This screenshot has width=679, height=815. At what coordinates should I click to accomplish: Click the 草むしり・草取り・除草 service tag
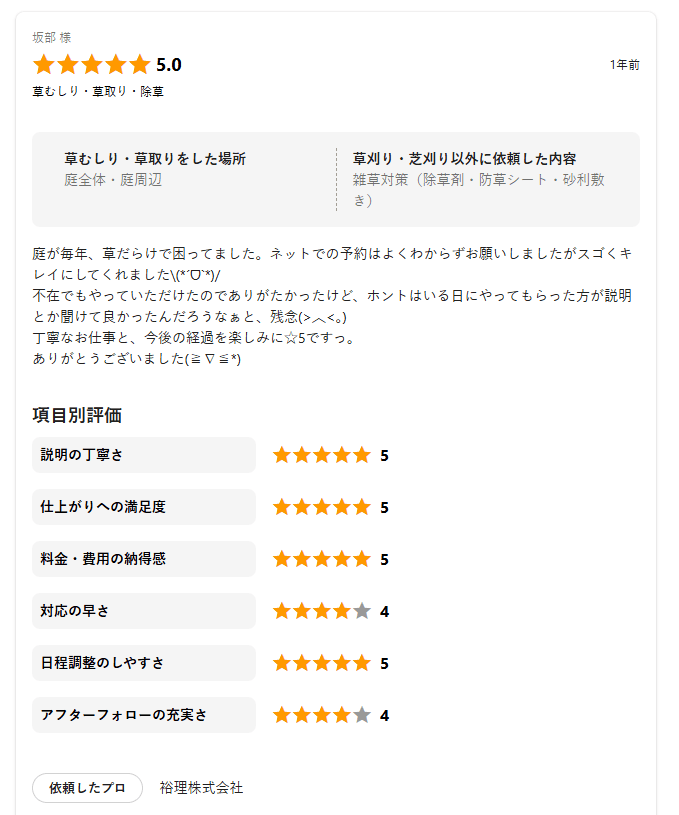(98, 91)
